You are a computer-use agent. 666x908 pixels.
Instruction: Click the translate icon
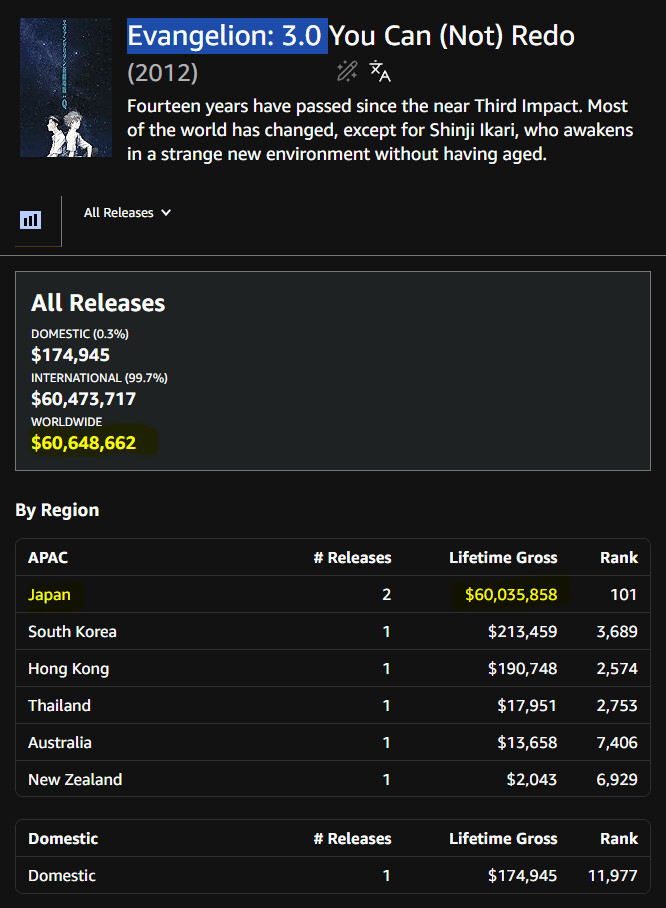379,70
